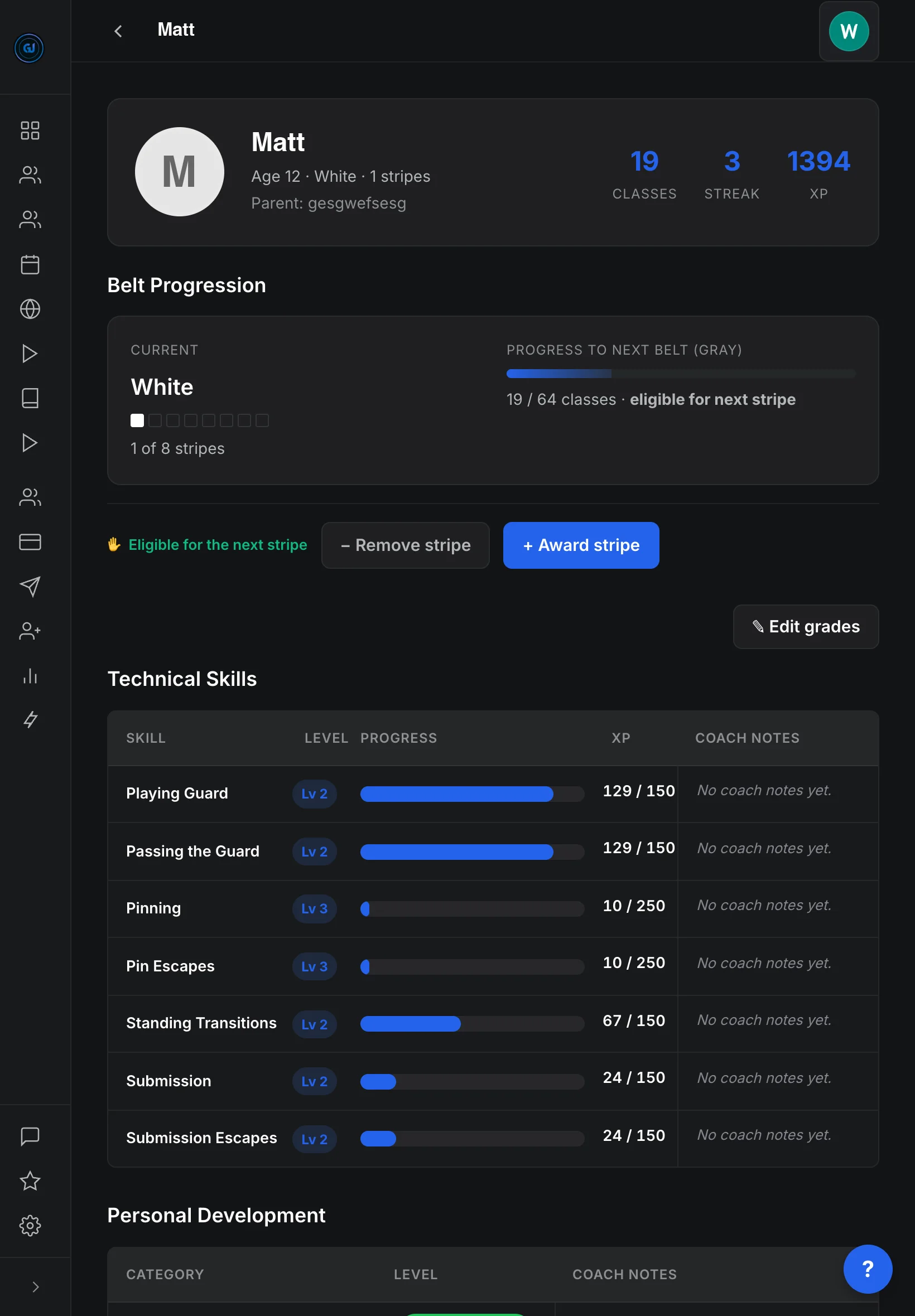Open the chat bubble icon in sidebar
This screenshot has height=1316, width=915.
(x=30, y=1136)
